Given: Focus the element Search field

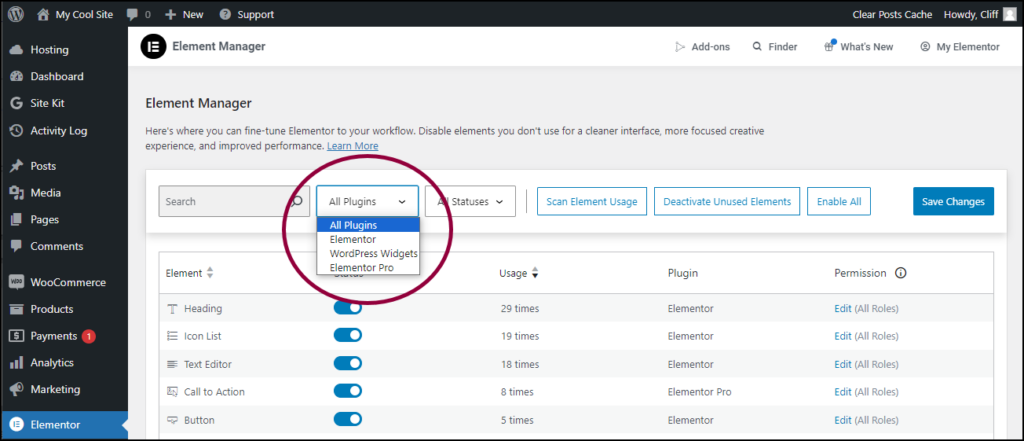Looking at the screenshot, I should 220,201.
